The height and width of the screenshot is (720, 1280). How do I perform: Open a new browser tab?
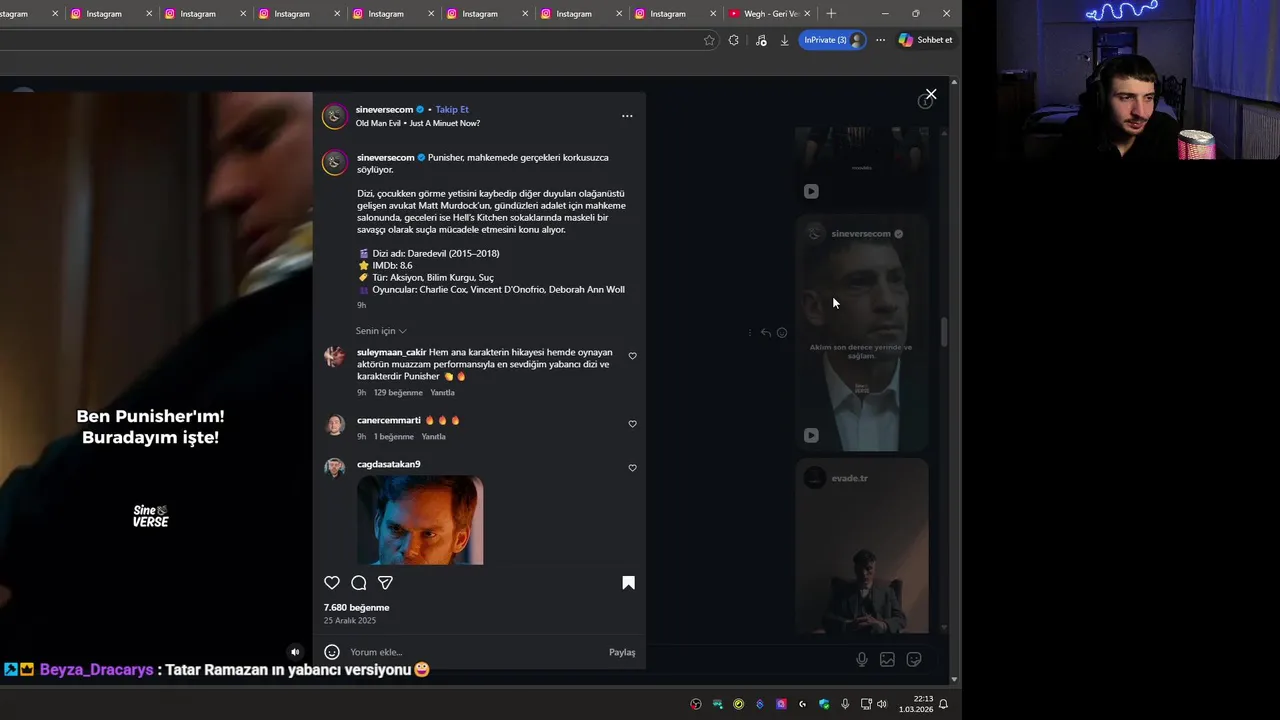[831, 14]
